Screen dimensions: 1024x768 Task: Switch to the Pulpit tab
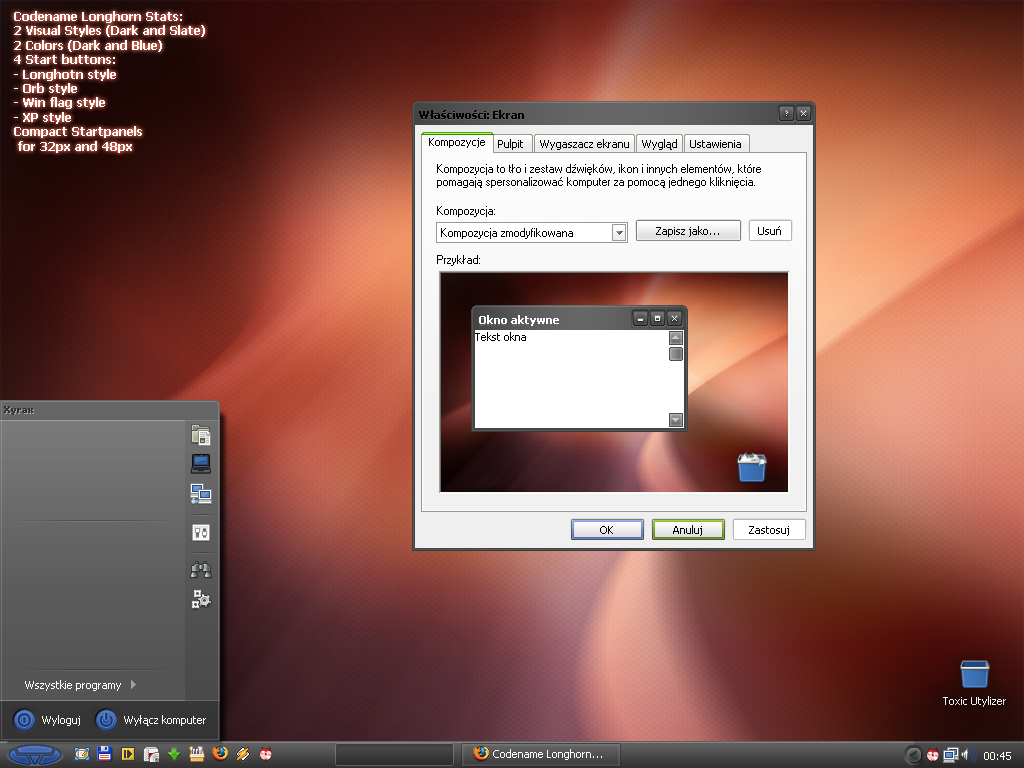click(x=510, y=144)
